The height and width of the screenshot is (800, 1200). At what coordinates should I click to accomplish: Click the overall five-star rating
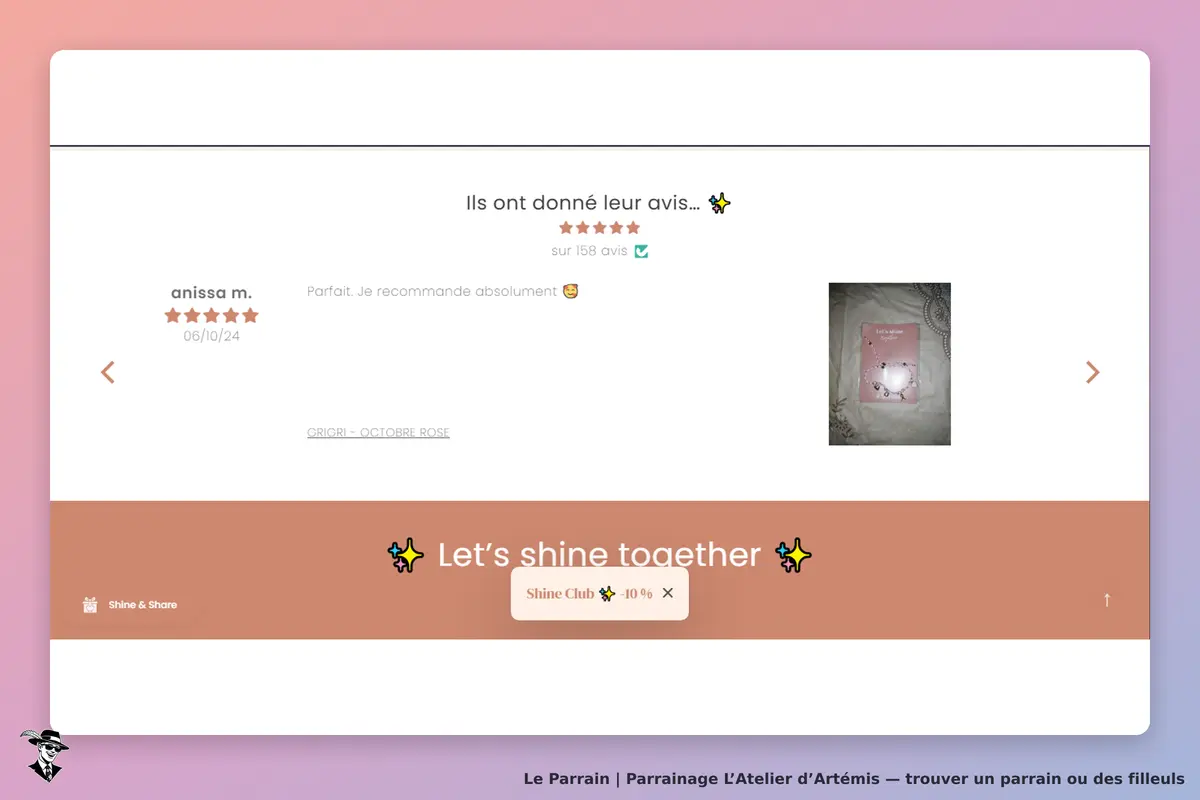(x=600, y=228)
